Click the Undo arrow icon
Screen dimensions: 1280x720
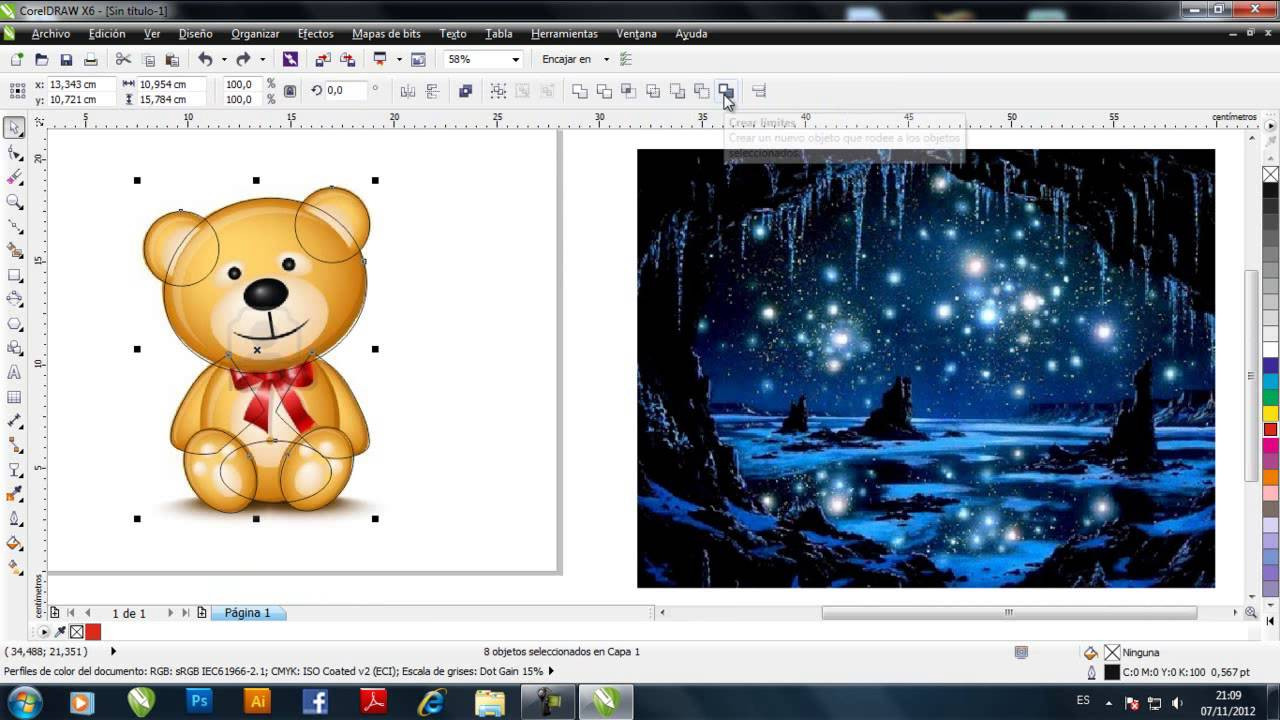click(205, 59)
